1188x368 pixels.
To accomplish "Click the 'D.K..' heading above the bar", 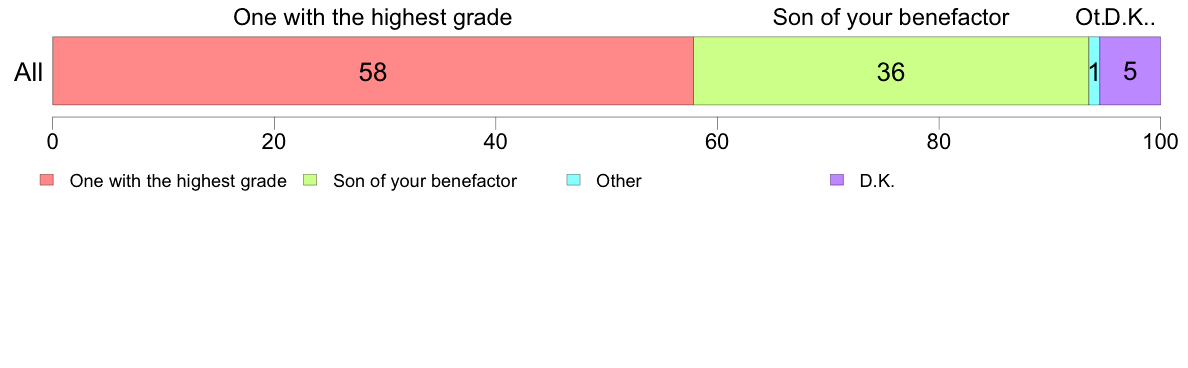I will [x=1129, y=17].
